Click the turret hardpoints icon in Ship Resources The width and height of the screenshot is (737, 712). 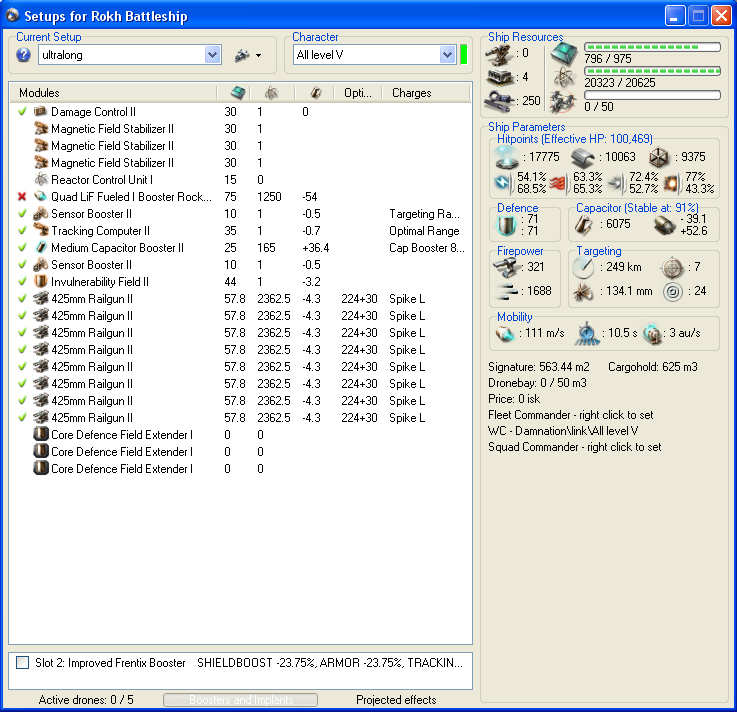coord(500,55)
